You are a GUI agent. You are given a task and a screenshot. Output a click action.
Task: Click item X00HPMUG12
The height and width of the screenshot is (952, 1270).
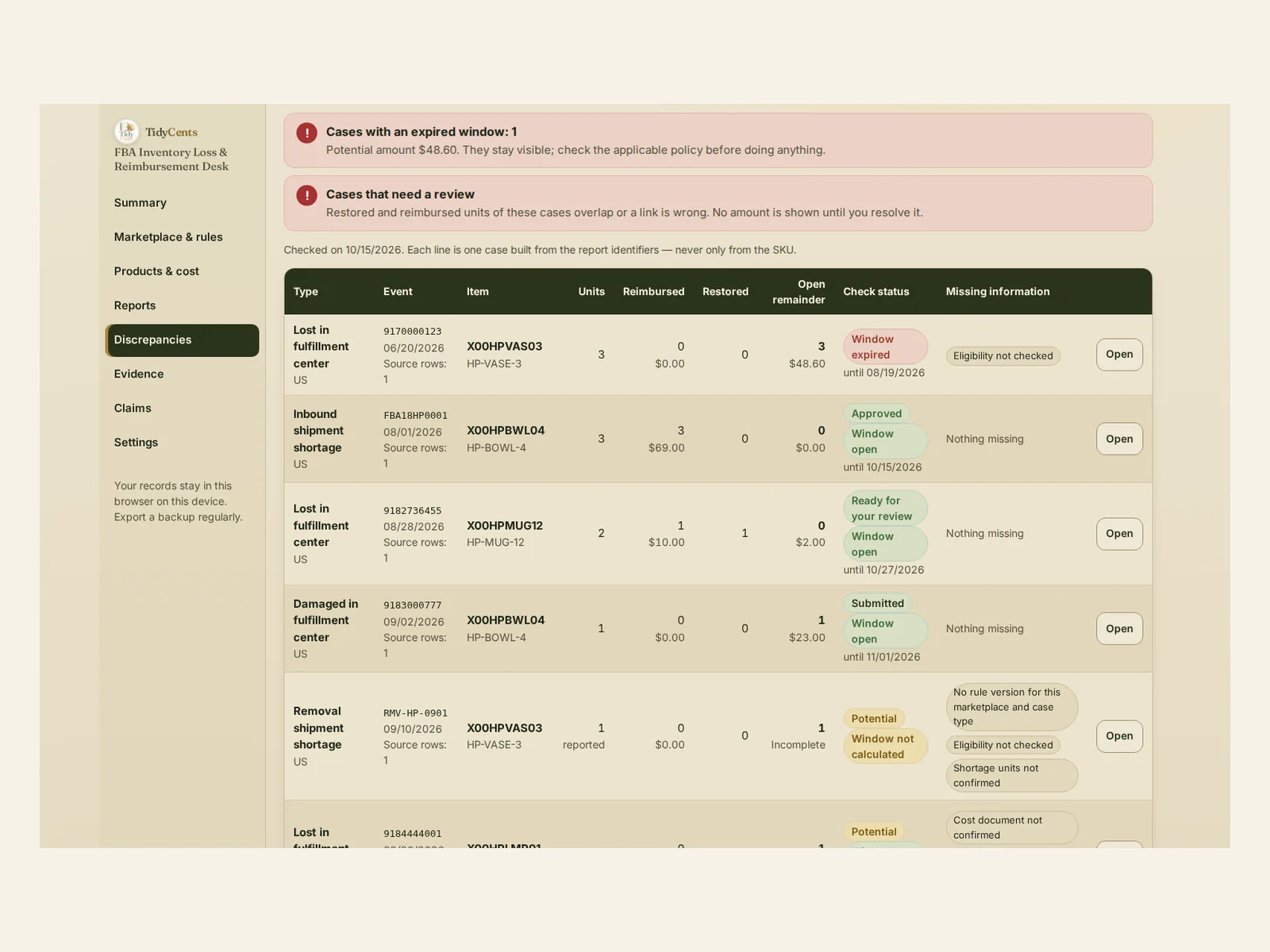pyautogui.click(x=505, y=526)
